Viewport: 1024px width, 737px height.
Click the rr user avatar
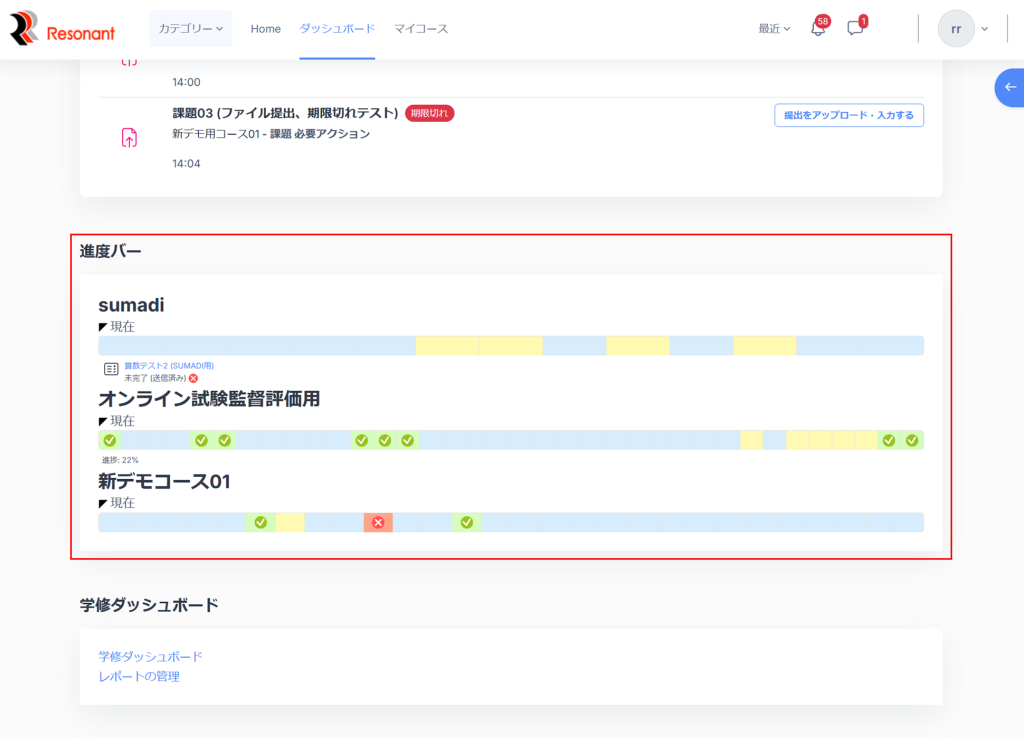[955, 29]
